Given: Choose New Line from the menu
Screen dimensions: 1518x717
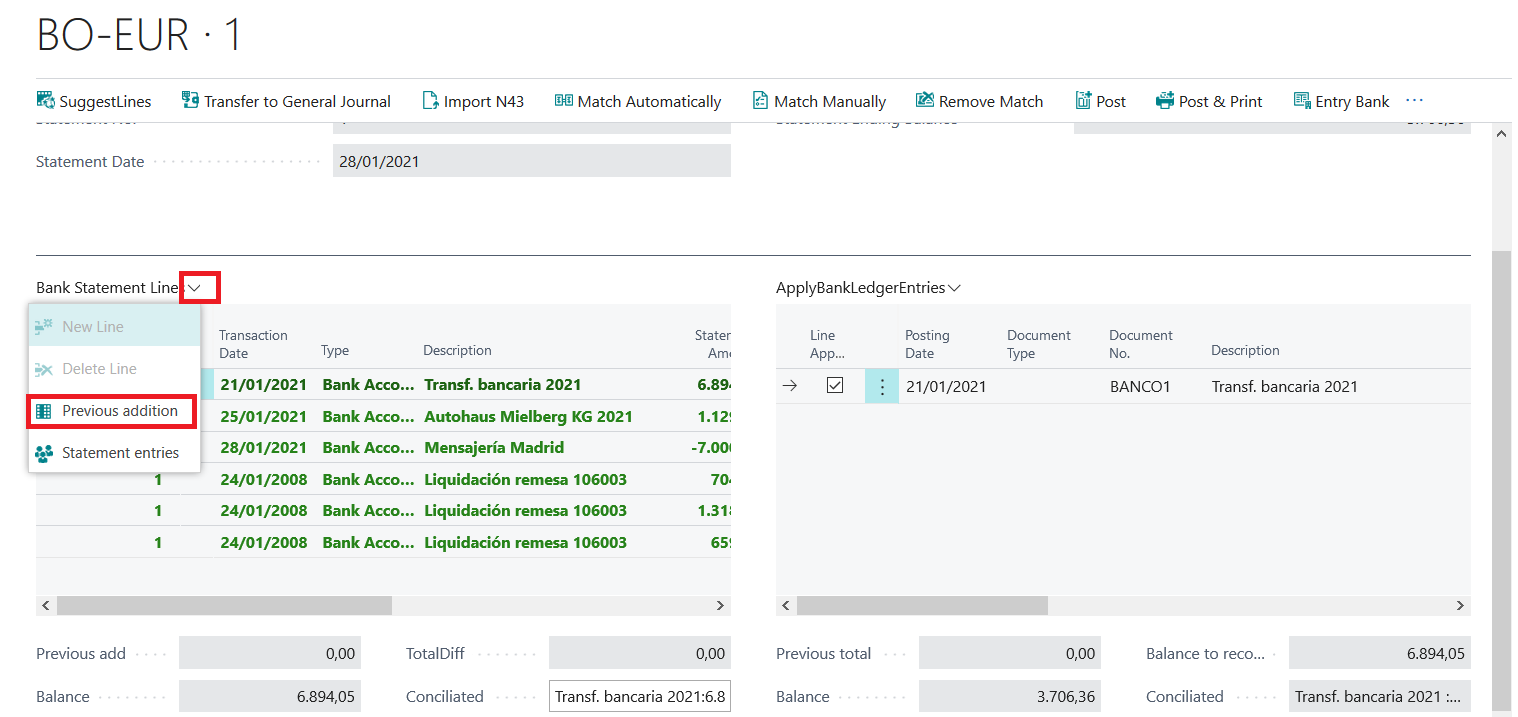Looking at the screenshot, I should coord(114,326).
